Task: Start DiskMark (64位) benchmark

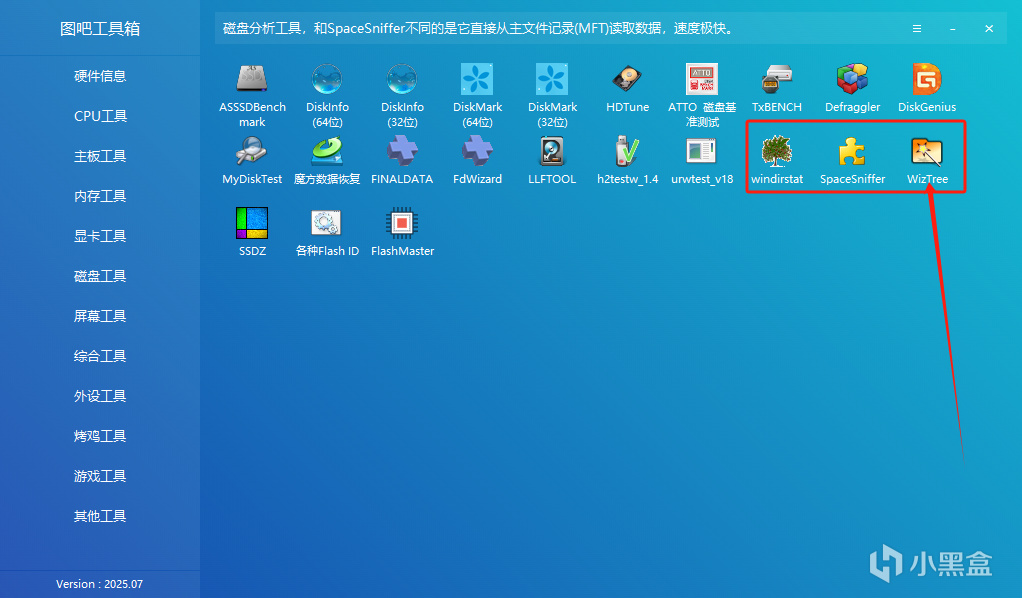Action: 477,95
